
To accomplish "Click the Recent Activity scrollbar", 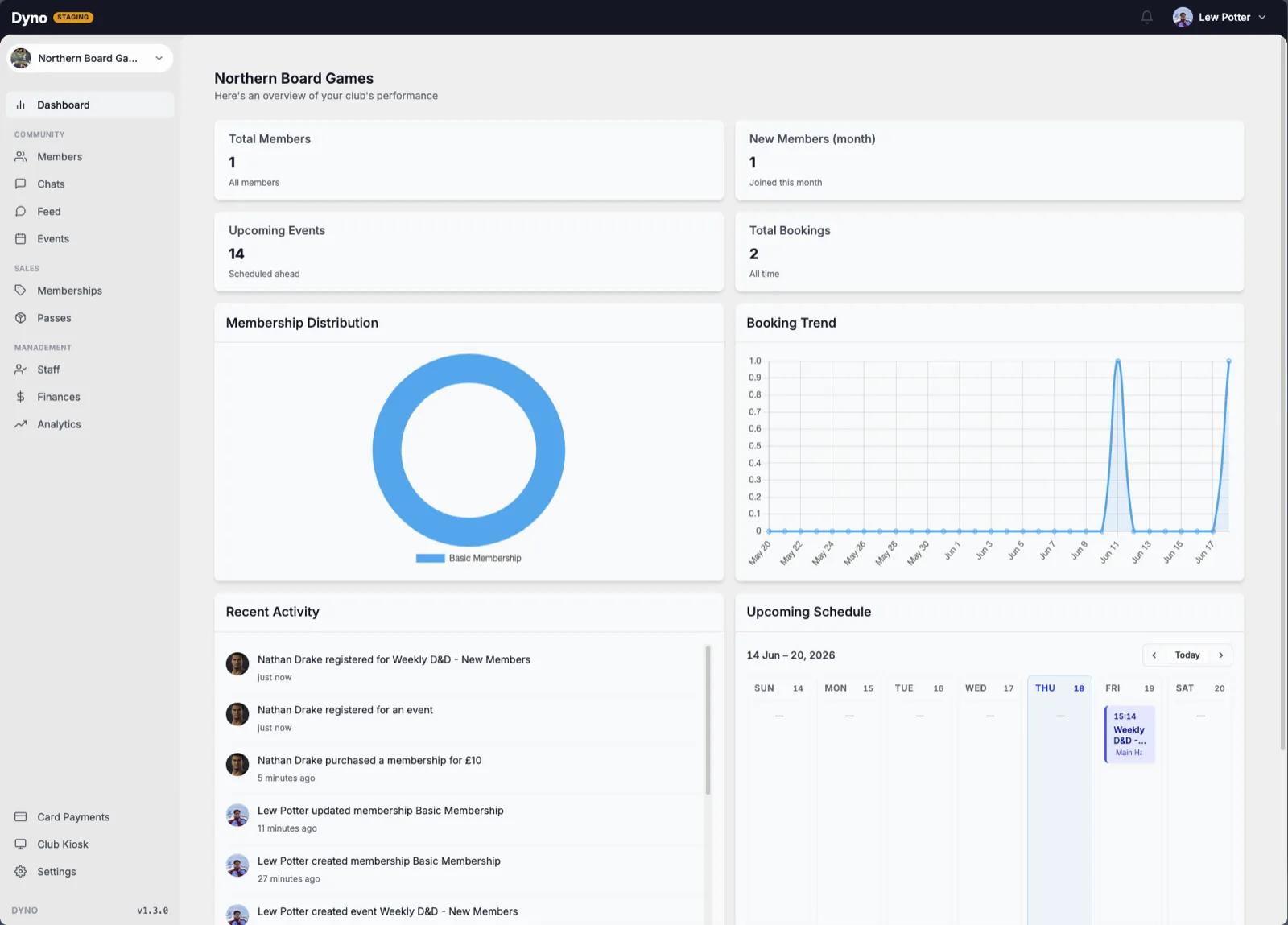I will tap(708, 720).
